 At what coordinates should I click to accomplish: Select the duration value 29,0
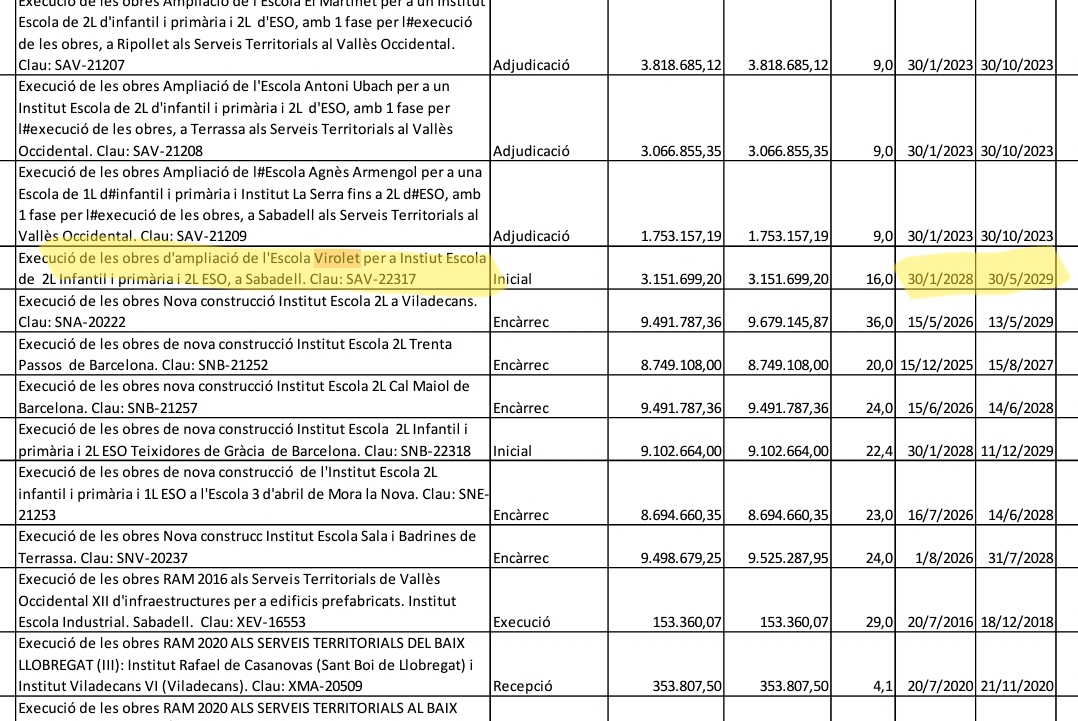click(879, 622)
